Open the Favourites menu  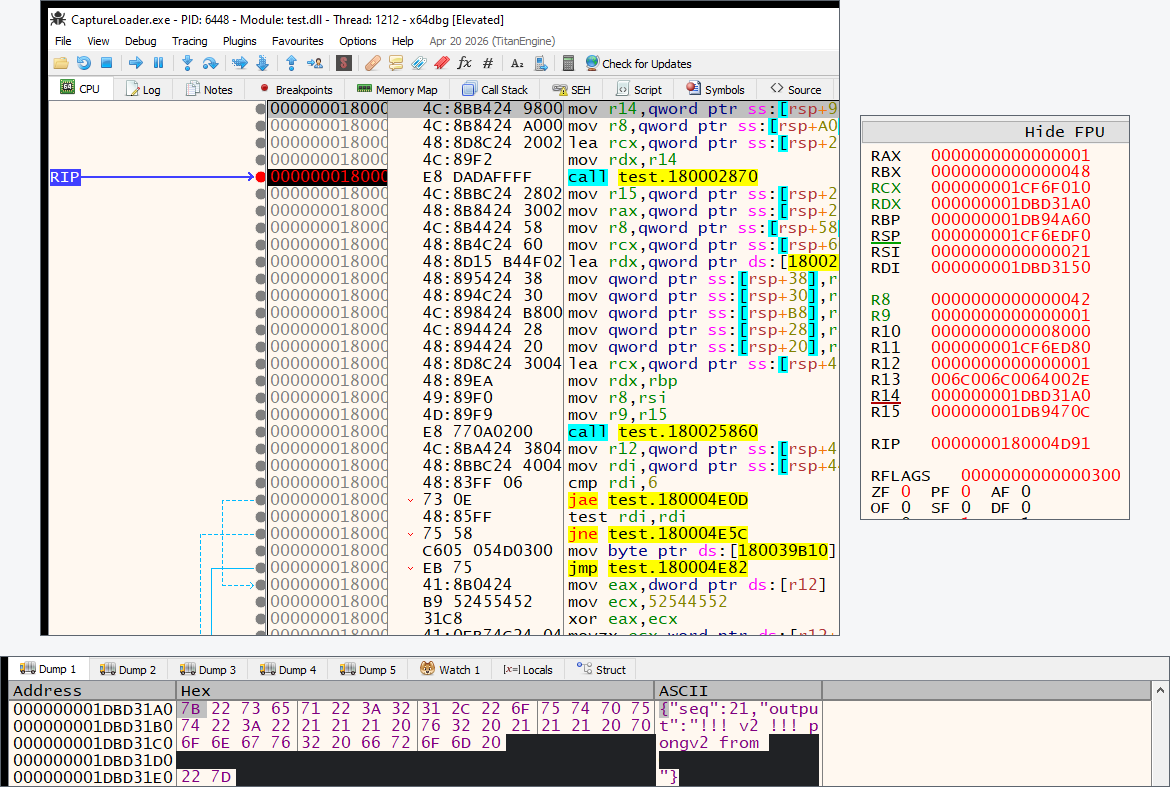[298, 41]
